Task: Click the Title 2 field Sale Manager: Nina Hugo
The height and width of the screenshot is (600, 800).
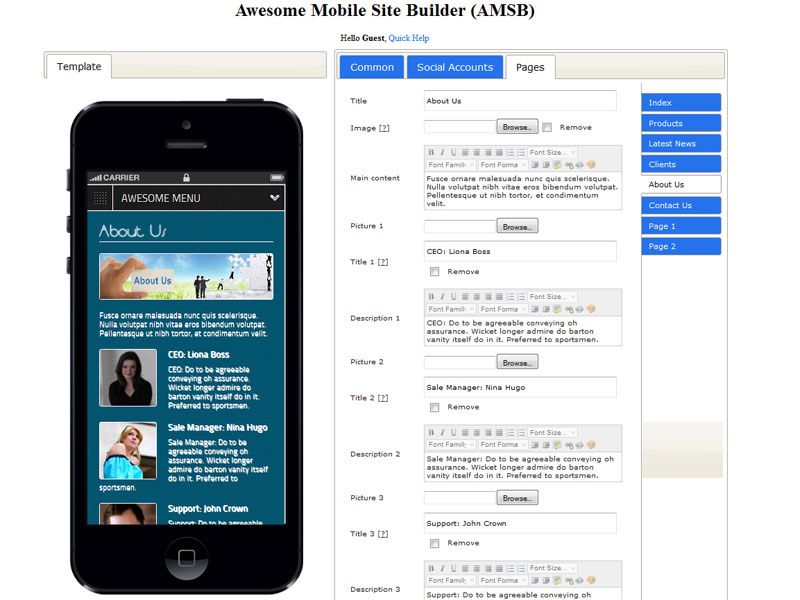Action: (520, 387)
